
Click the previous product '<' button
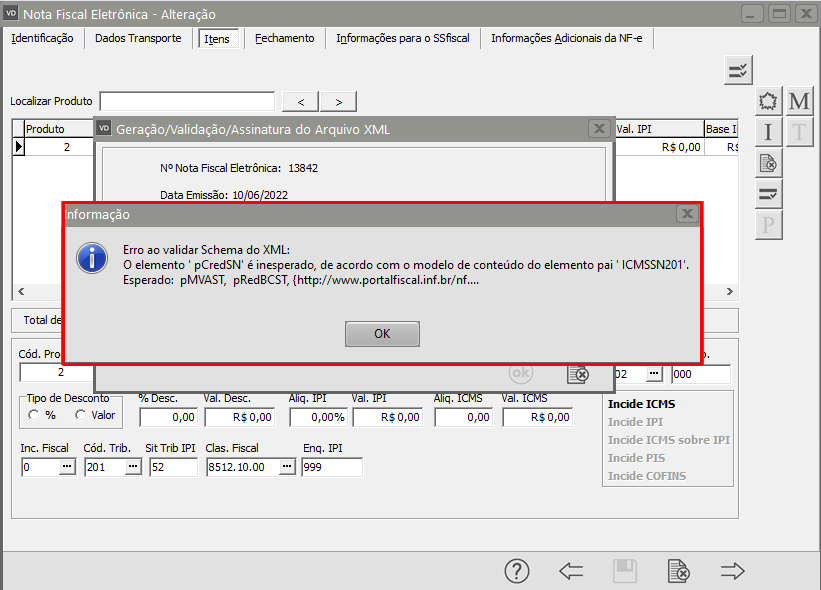301,101
